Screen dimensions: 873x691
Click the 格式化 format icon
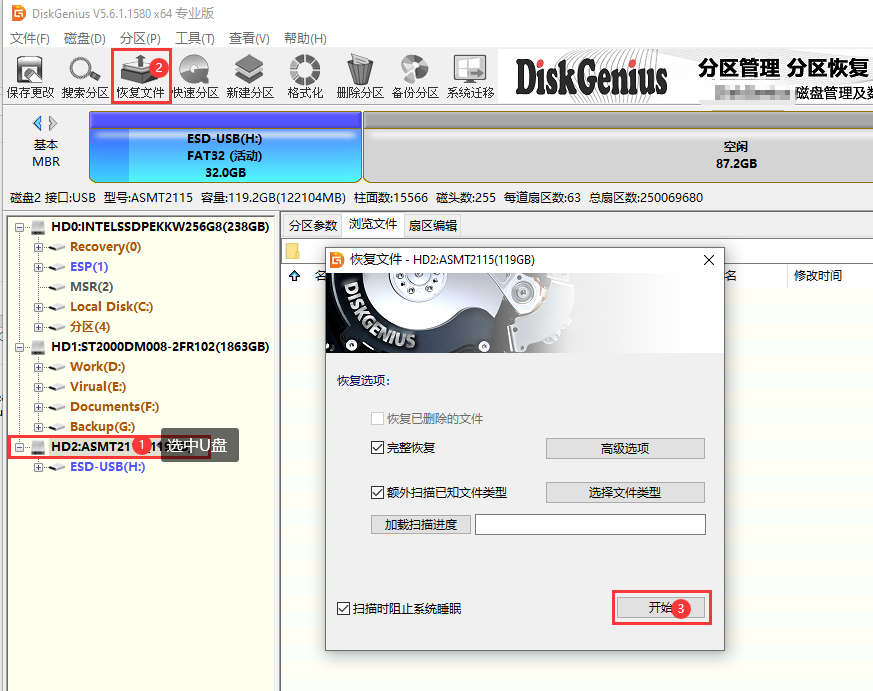click(305, 76)
